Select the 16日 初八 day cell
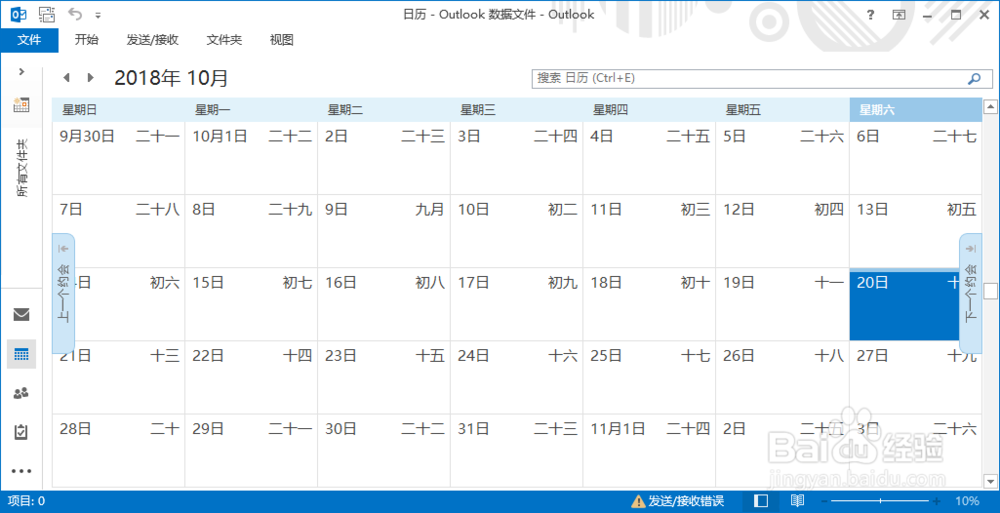This screenshot has height=513, width=1000. coord(384,305)
